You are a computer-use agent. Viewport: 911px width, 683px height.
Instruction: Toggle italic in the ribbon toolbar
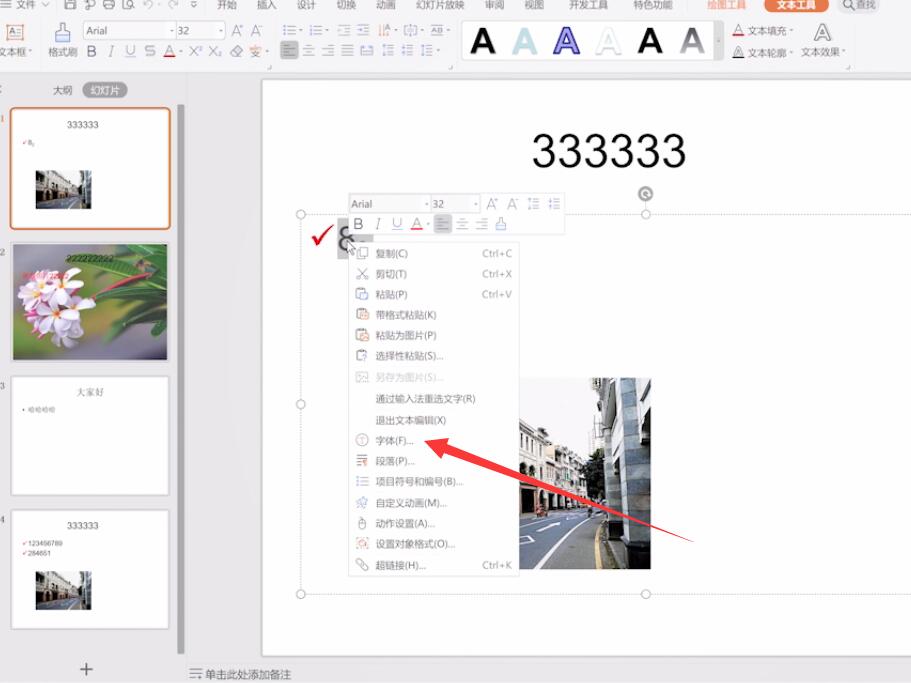click(110, 52)
